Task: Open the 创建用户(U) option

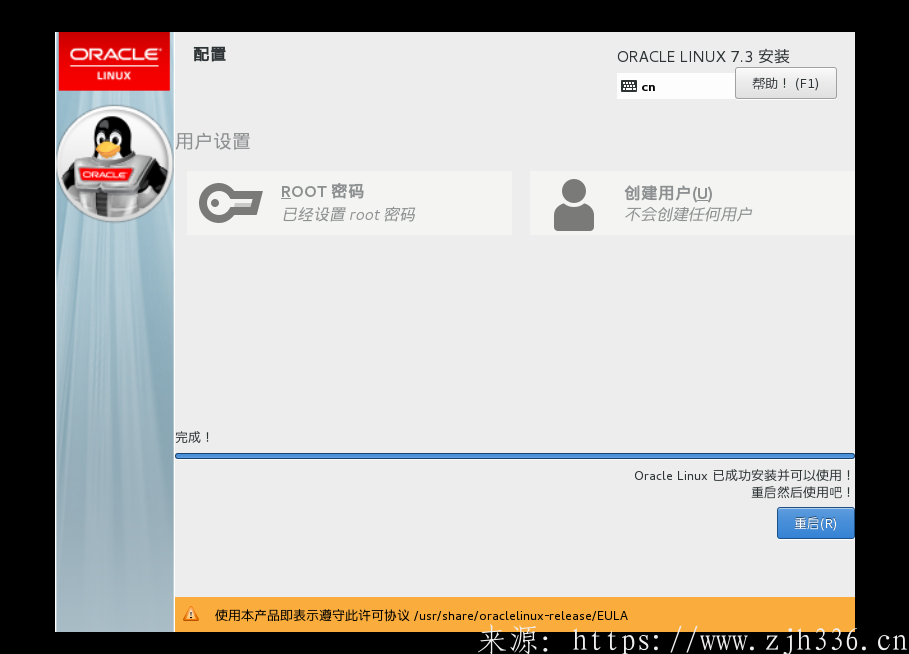Action: pyautogui.click(x=668, y=193)
